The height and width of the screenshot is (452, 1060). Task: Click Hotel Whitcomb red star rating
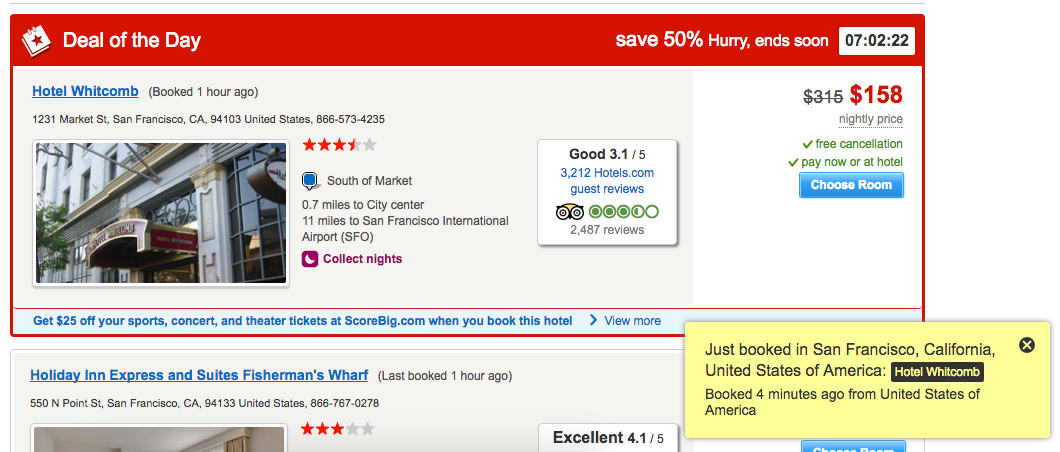point(339,145)
